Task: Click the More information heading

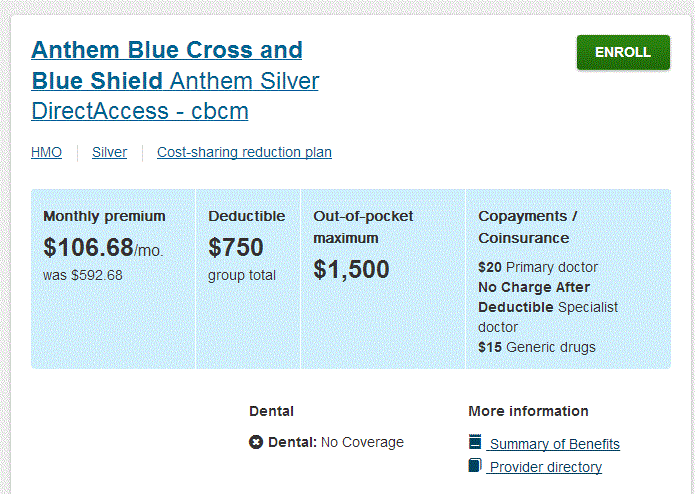Action: coord(528,411)
